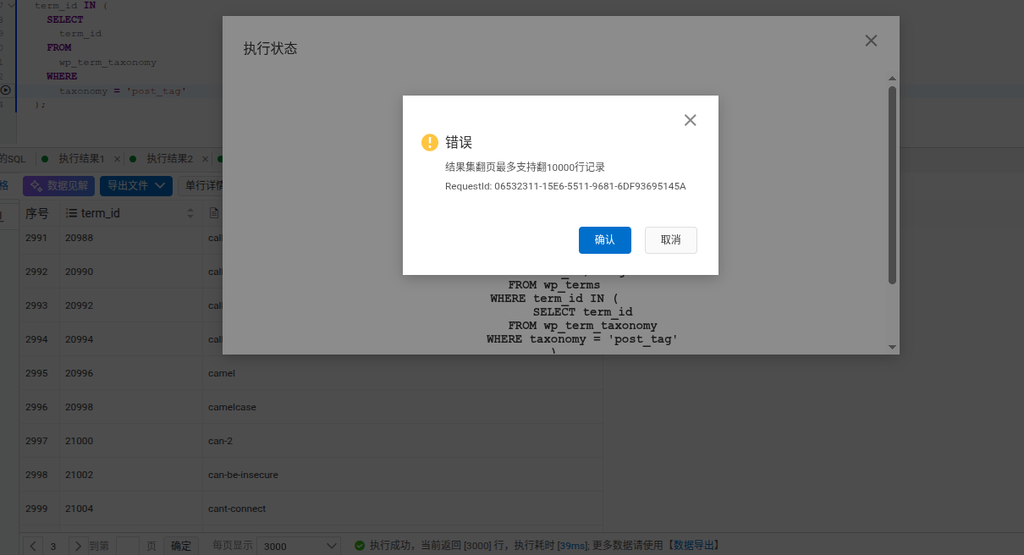Click the 执行状态 panel scroll-up arrow
Image resolution: width=1024 pixels, height=555 pixels.
click(892, 78)
